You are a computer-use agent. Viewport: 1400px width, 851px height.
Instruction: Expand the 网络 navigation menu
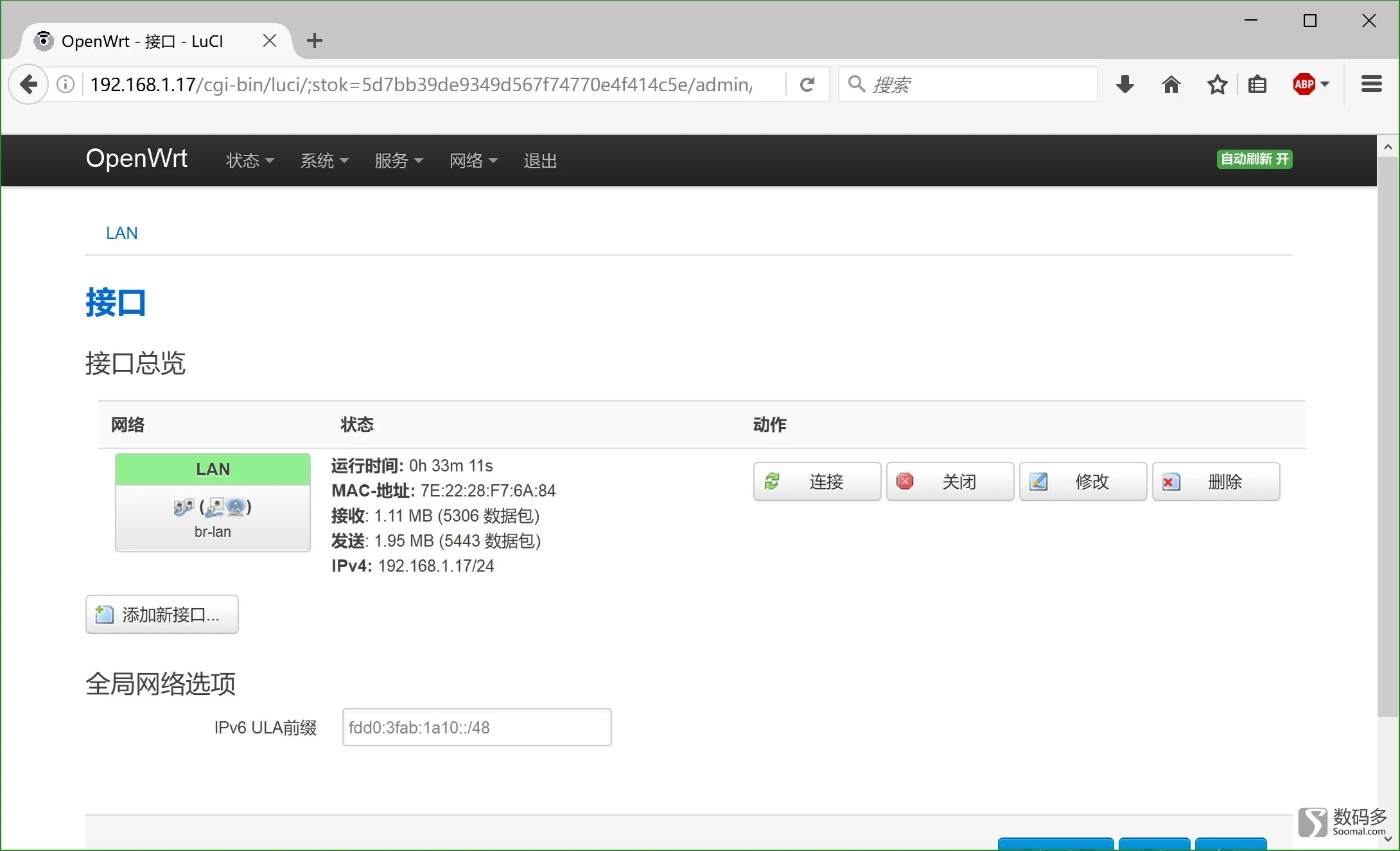[x=473, y=161]
